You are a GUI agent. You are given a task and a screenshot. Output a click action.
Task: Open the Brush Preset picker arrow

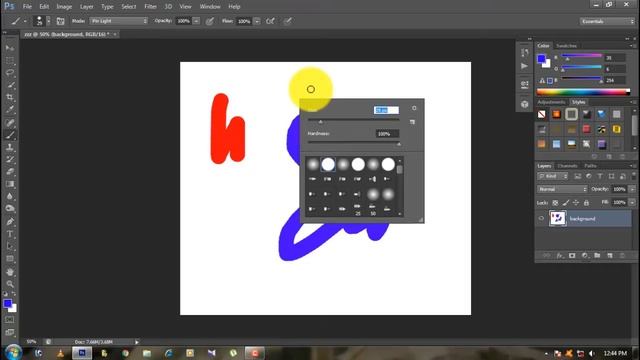(48, 21)
